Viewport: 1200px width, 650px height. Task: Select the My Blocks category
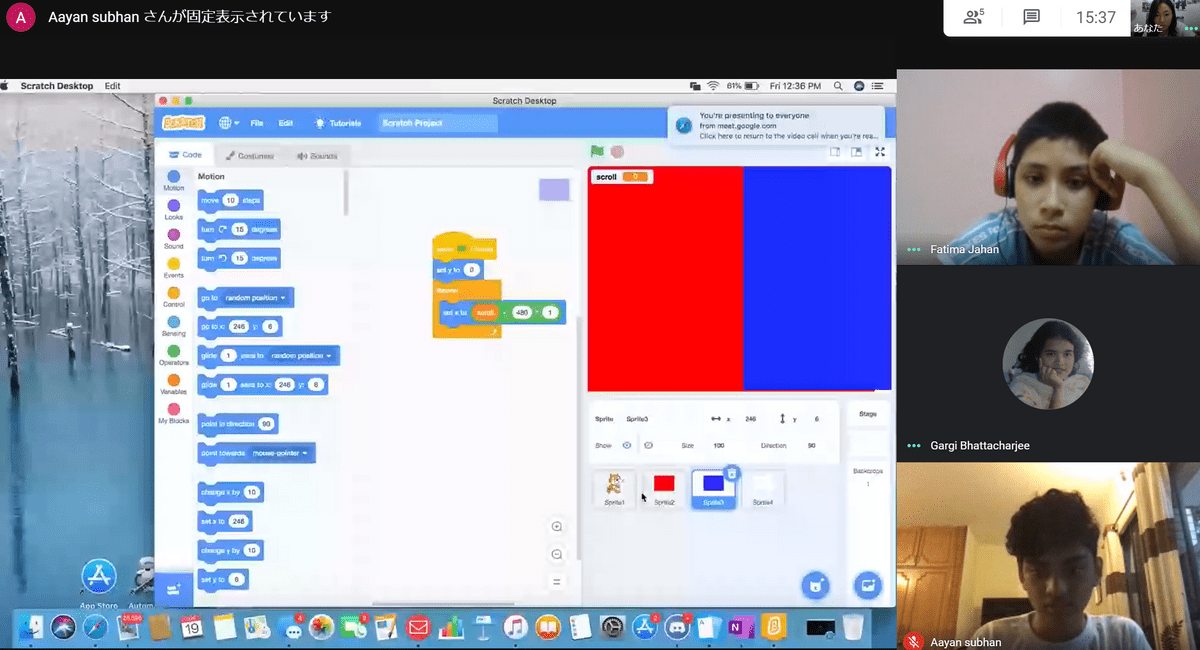[x=173, y=413]
